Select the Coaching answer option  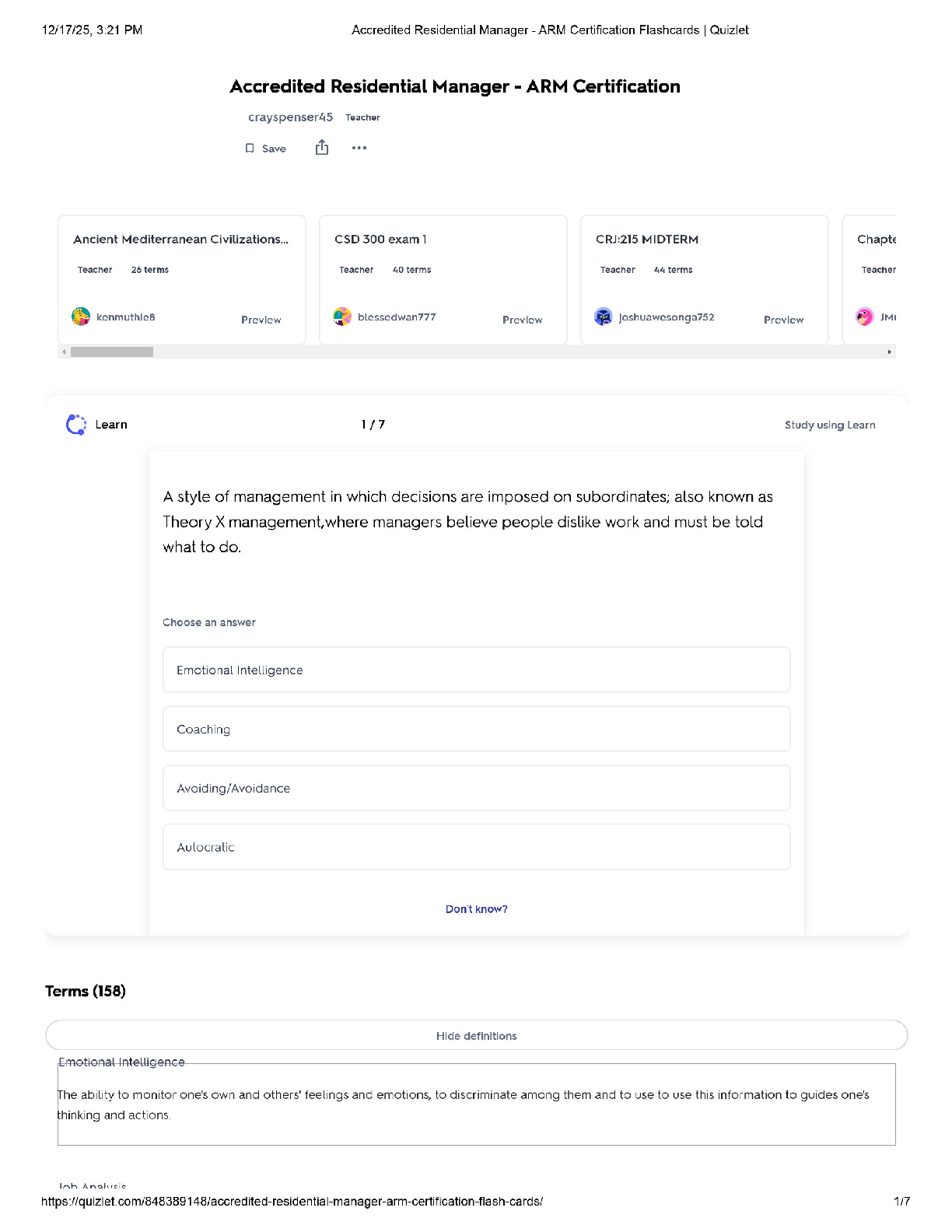(476, 729)
